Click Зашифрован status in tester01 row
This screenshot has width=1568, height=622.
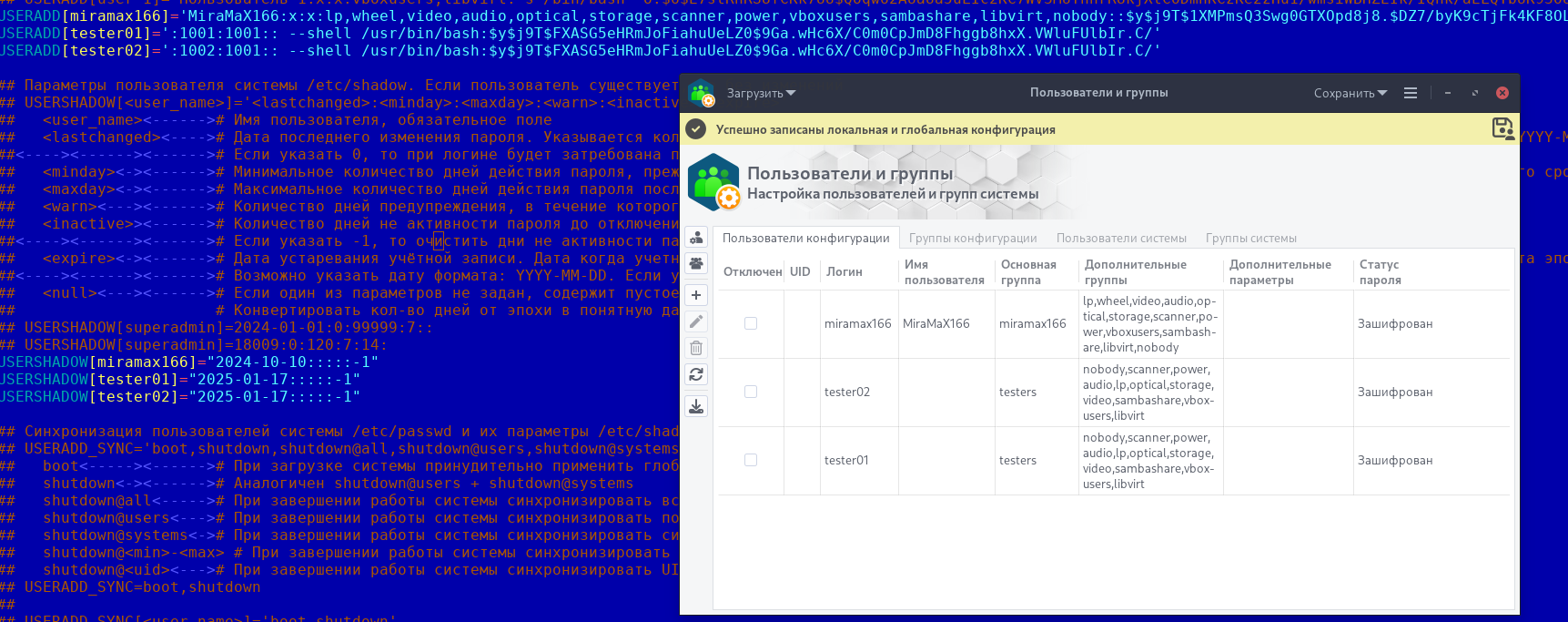pos(1395,460)
